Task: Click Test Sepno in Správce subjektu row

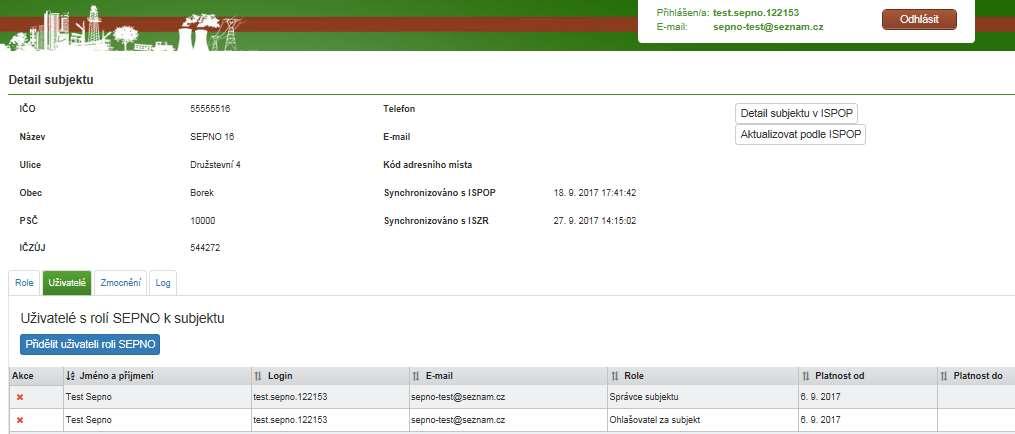Action: click(89, 397)
